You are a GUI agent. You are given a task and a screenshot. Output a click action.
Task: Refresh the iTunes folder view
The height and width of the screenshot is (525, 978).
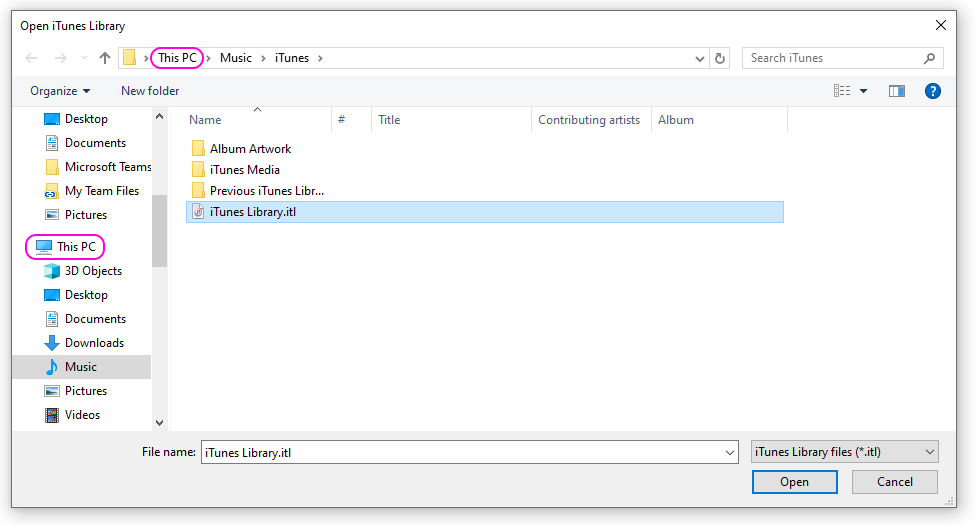coord(720,59)
